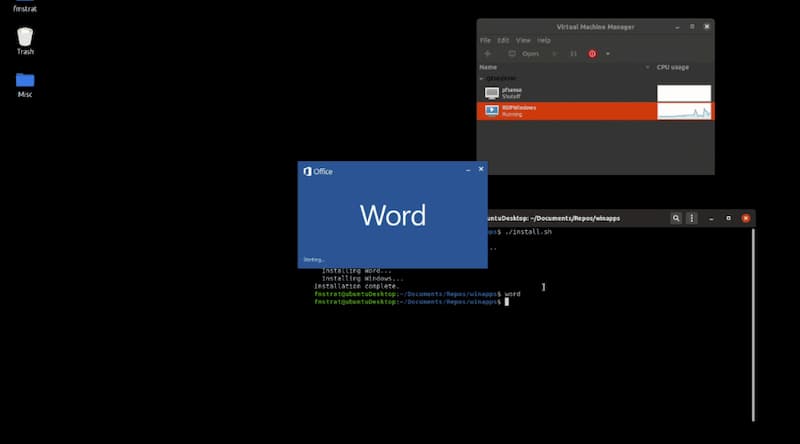Close the Word splash screen
This screenshot has height=444, width=800.
pos(481,169)
